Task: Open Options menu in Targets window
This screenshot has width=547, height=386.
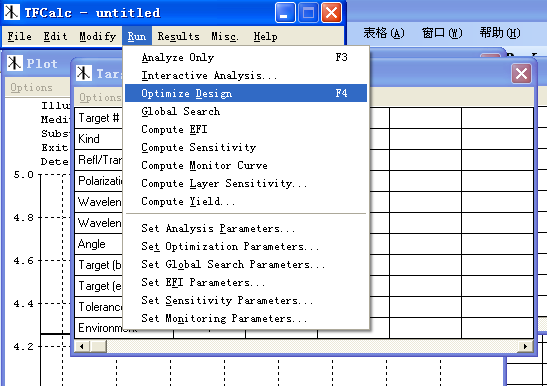Action: (x=100, y=97)
